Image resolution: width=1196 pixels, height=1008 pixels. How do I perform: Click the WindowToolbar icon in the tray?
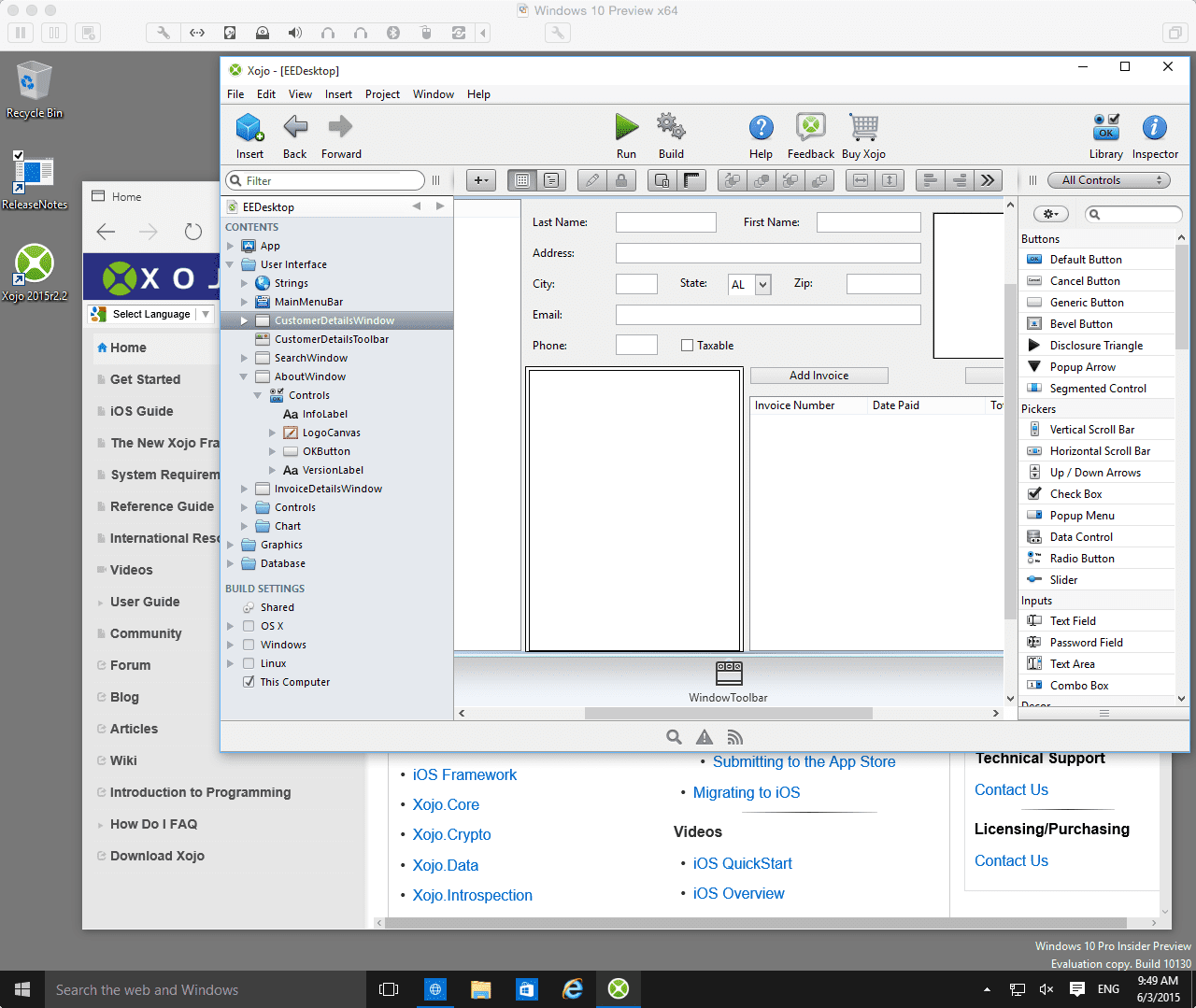tap(729, 673)
